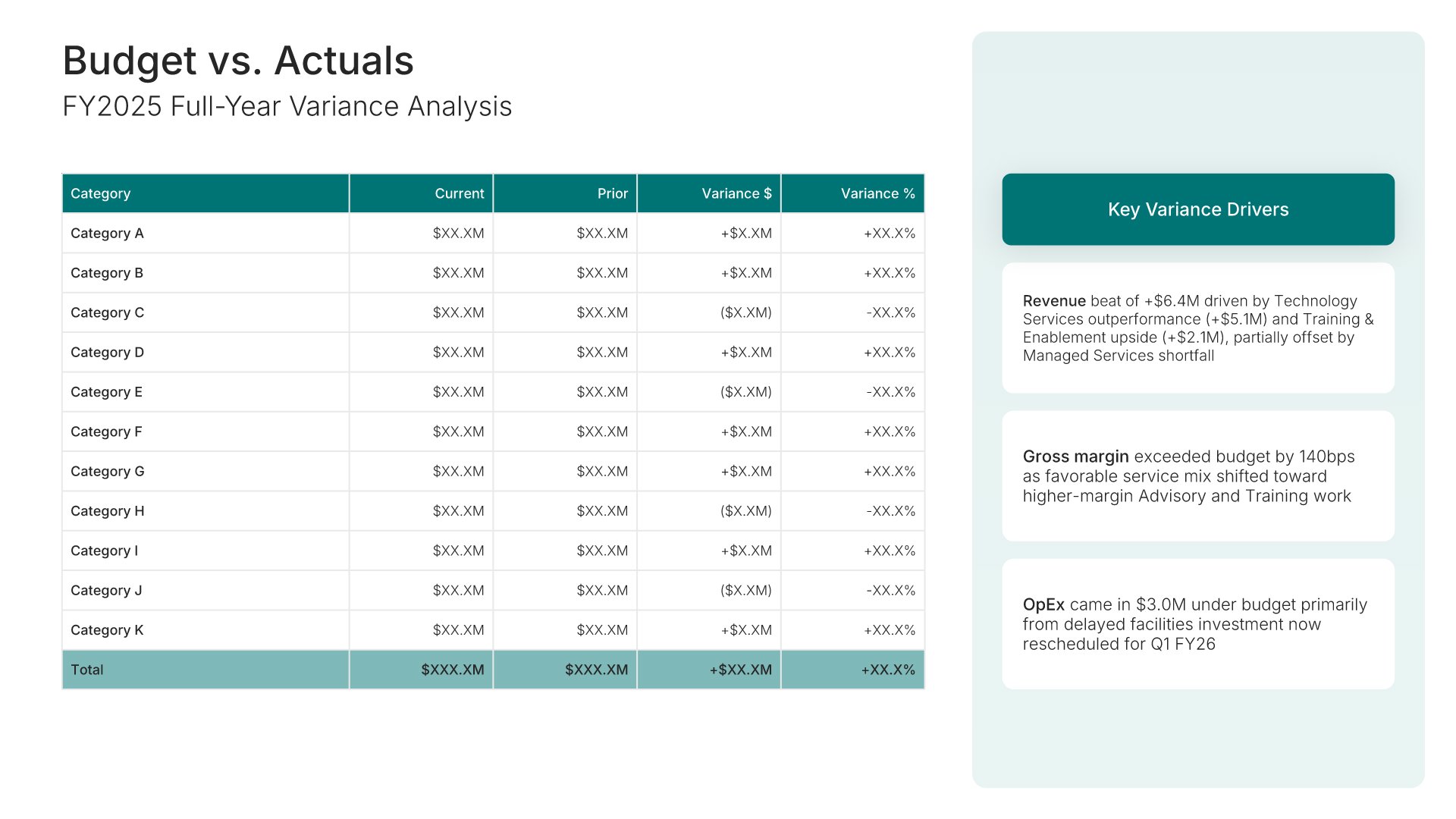Select the Category E row label
The height and width of the screenshot is (819, 1456).
(106, 392)
